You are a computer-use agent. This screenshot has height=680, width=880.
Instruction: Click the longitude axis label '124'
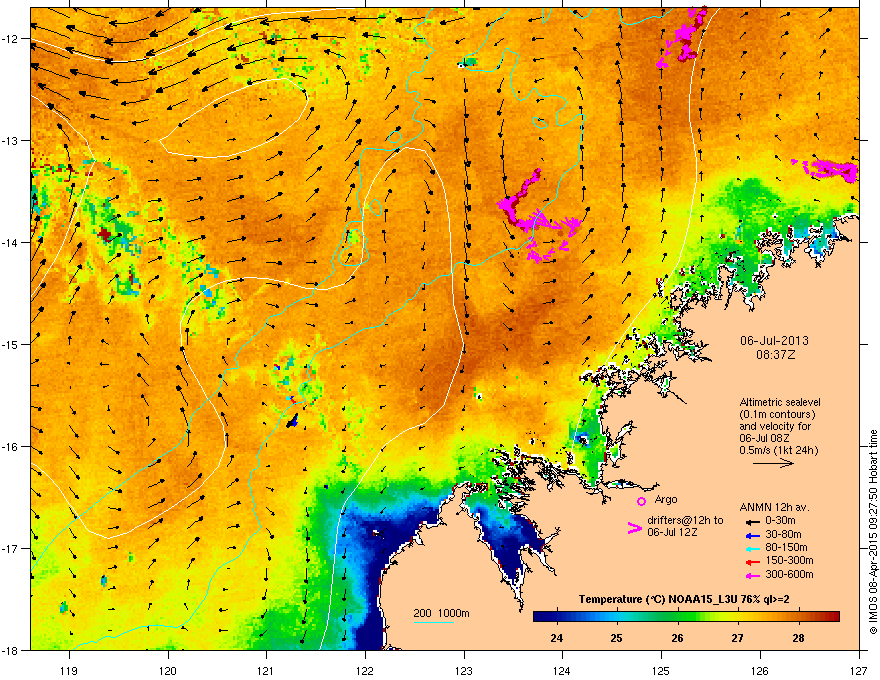point(562,670)
